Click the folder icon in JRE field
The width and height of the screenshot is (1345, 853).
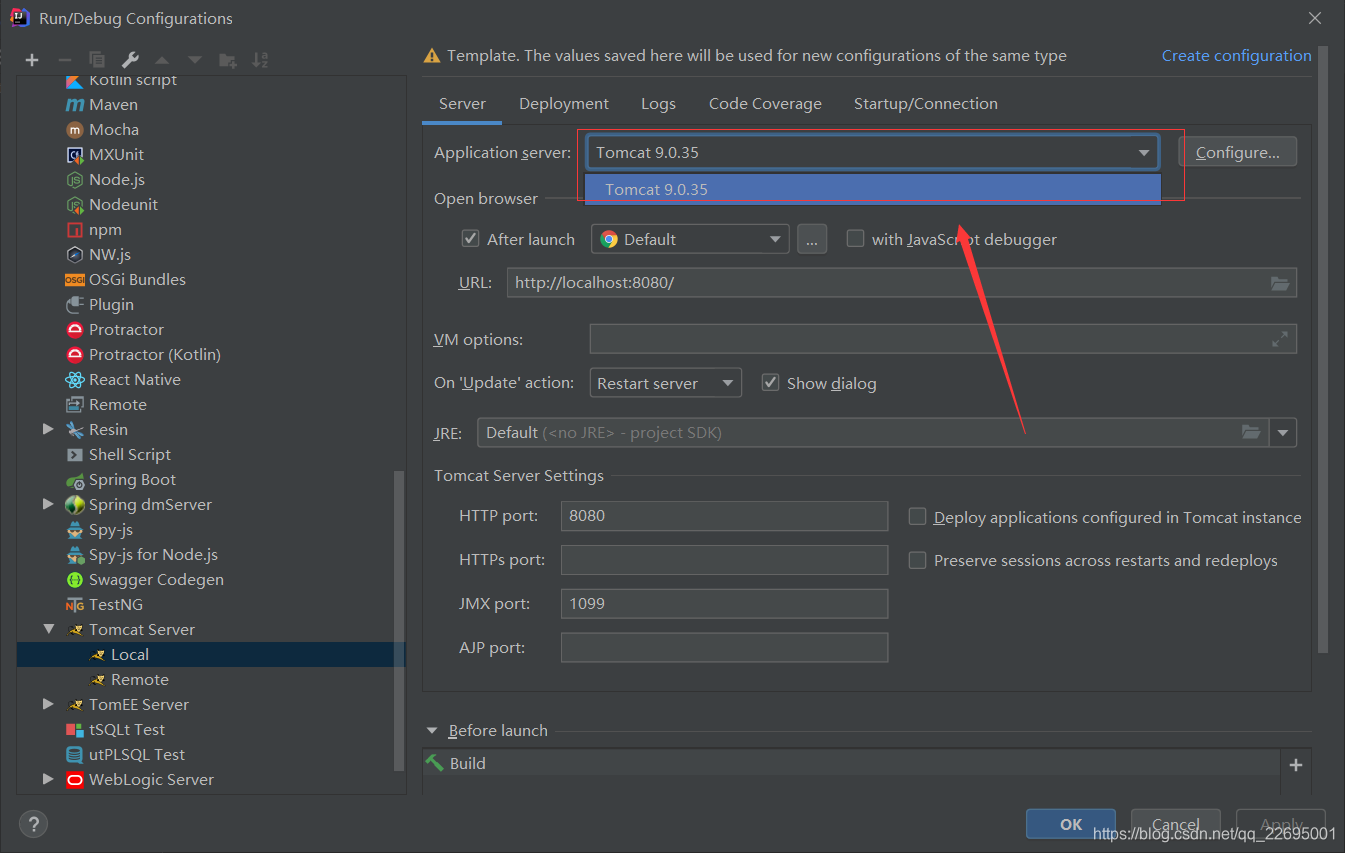tap(1251, 432)
